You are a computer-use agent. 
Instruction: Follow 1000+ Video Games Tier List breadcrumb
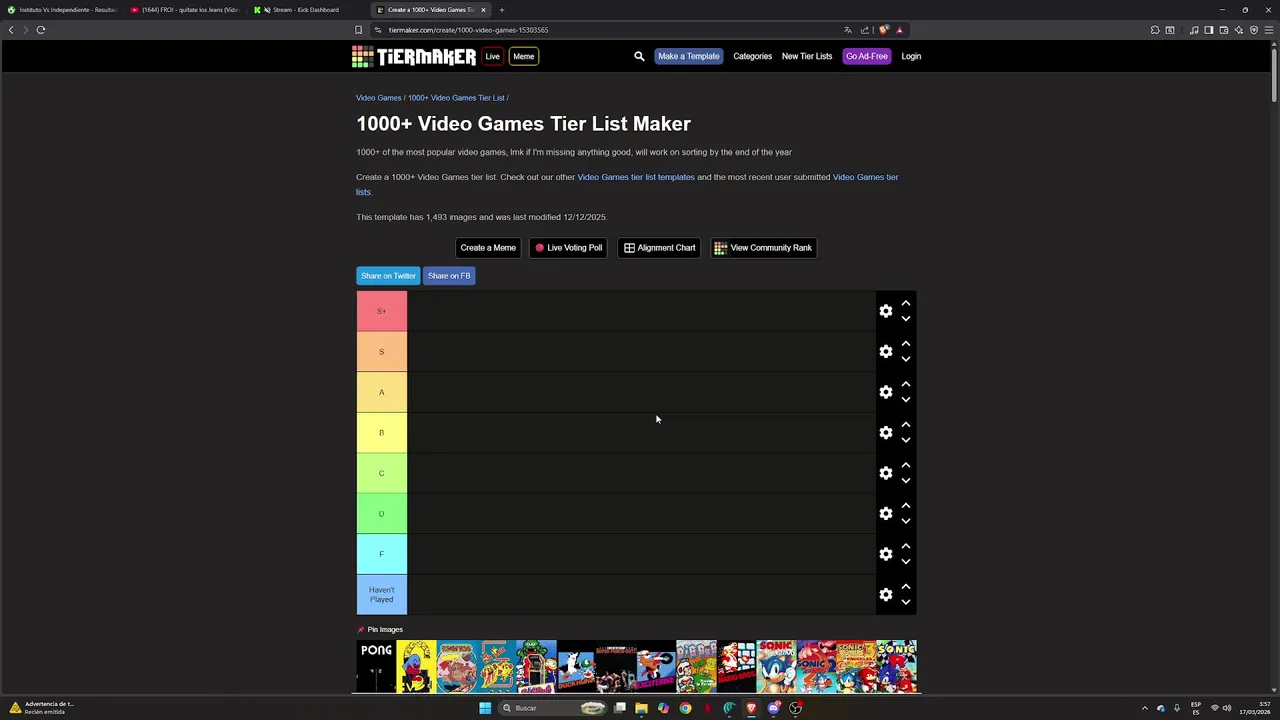click(456, 98)
